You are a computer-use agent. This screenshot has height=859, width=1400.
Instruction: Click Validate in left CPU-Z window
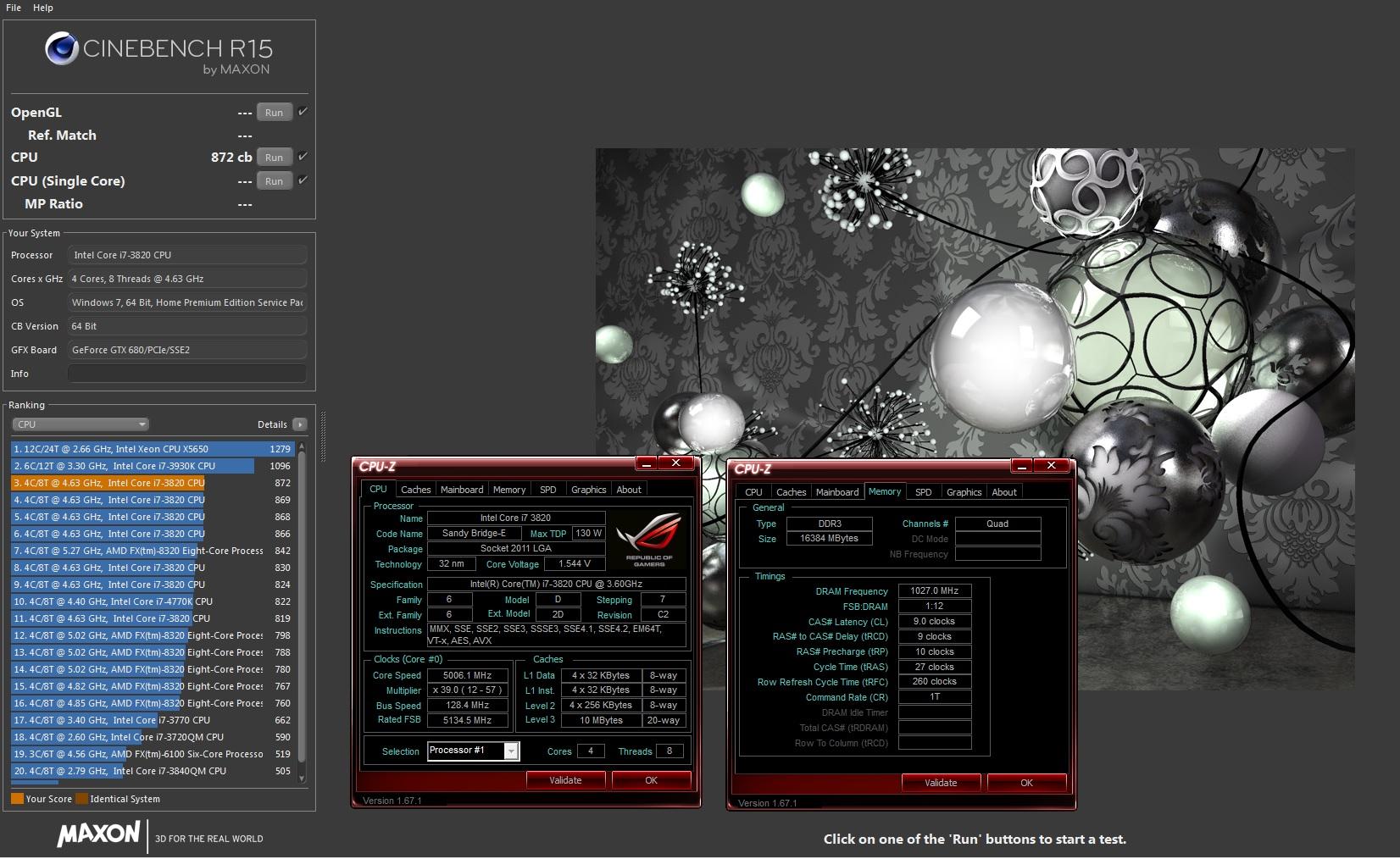[565, 780]
